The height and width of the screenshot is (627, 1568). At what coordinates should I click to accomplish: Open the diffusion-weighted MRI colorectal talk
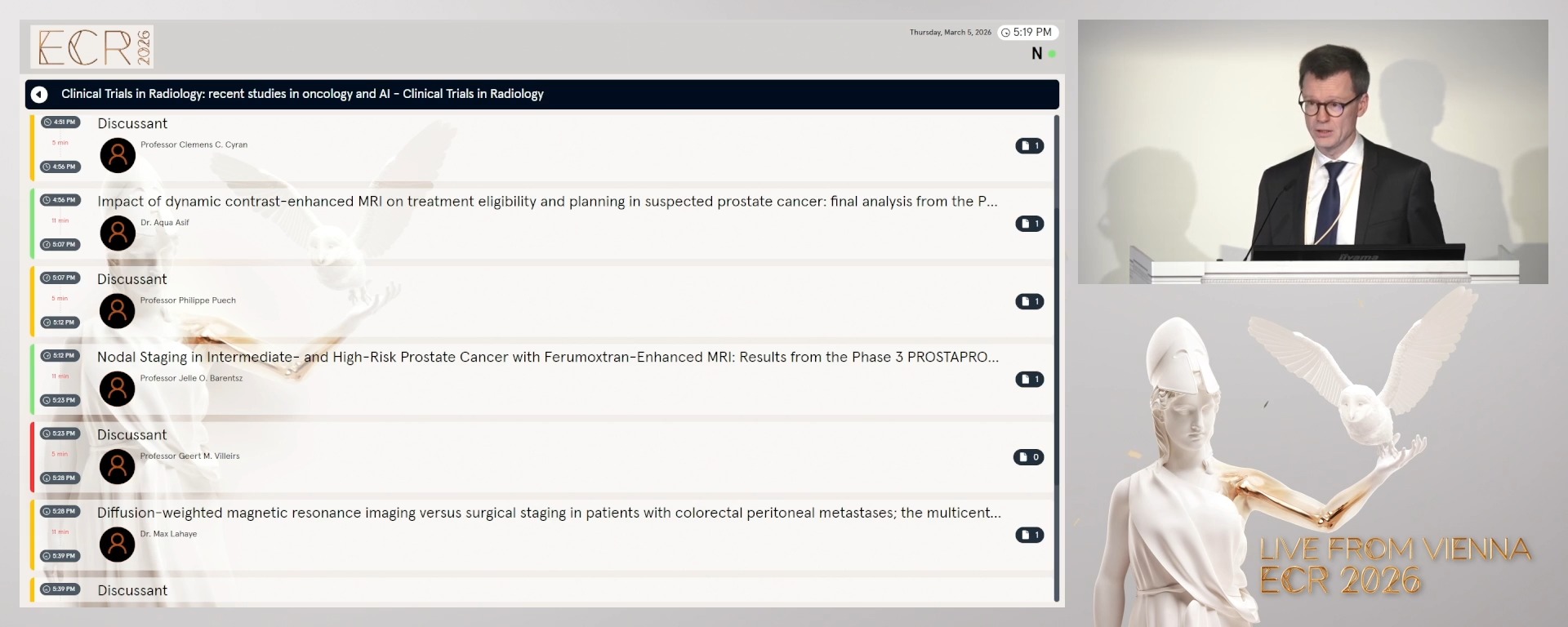coord(548,513)
